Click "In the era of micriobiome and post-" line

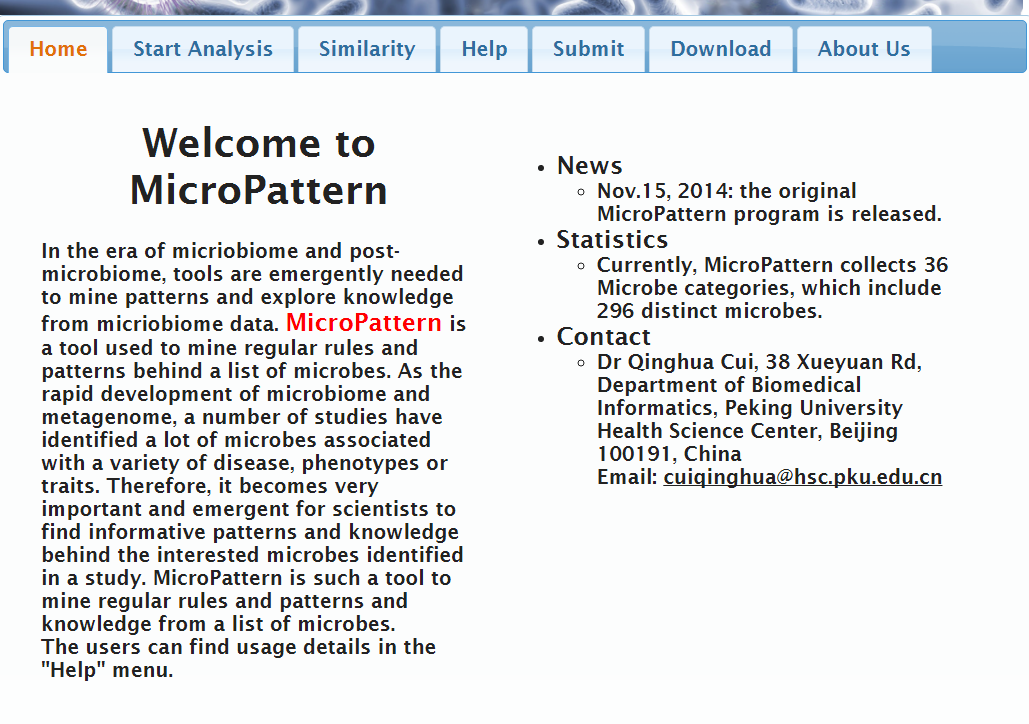(x=220, y=251)
